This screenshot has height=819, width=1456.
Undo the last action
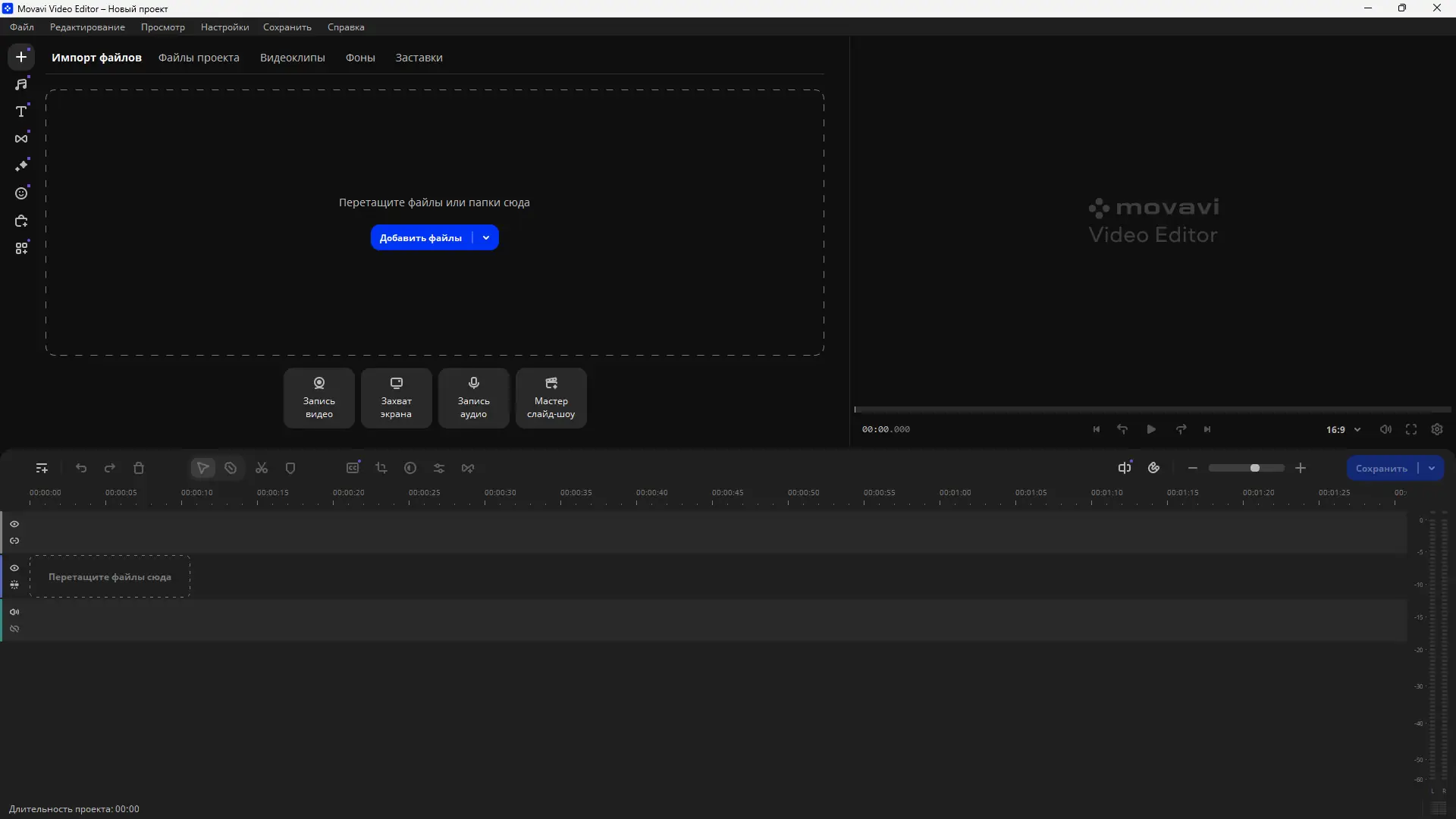(x=81, y=468)
